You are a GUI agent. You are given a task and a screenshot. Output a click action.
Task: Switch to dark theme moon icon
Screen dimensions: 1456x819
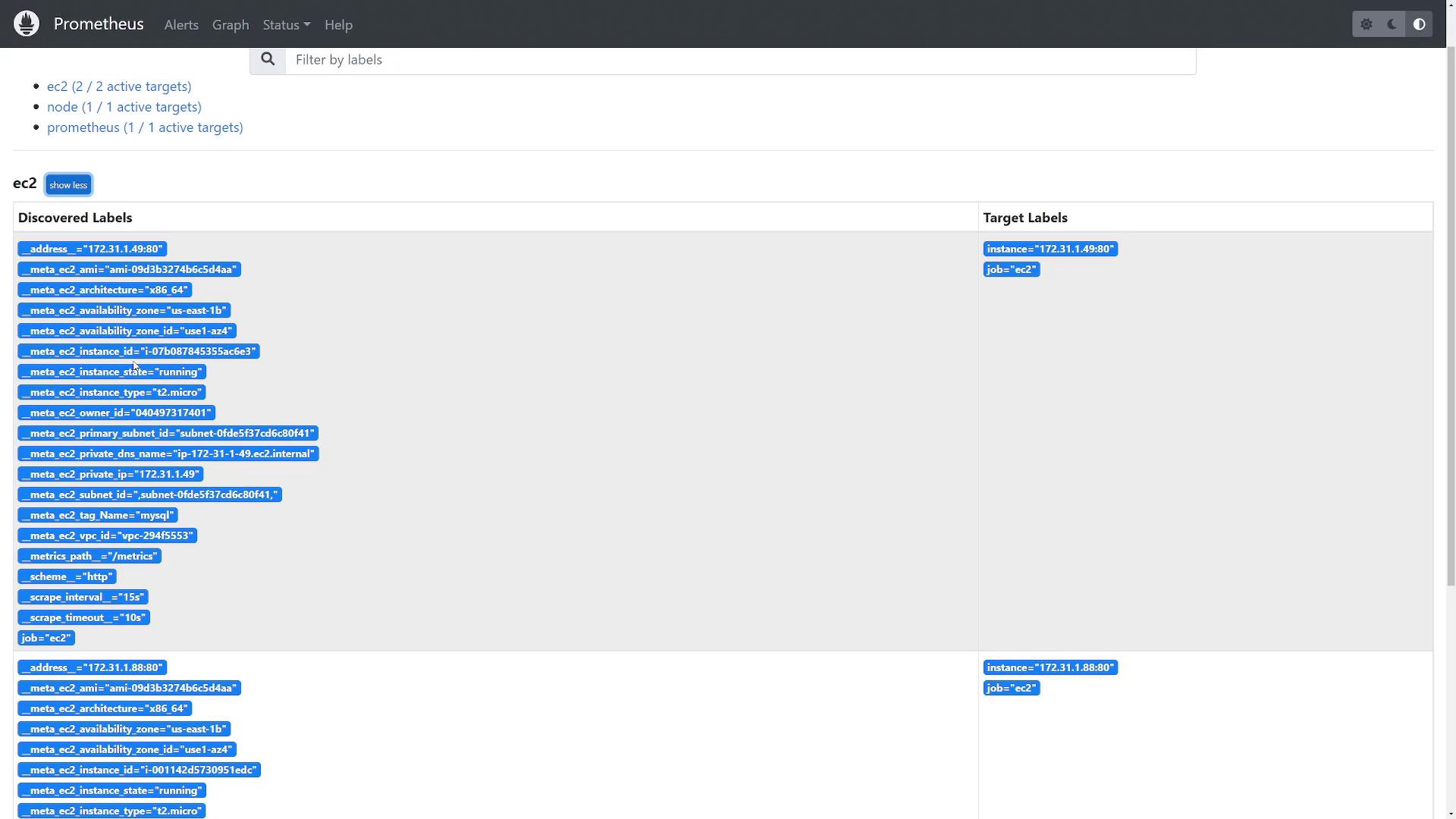click(1392, 24)
